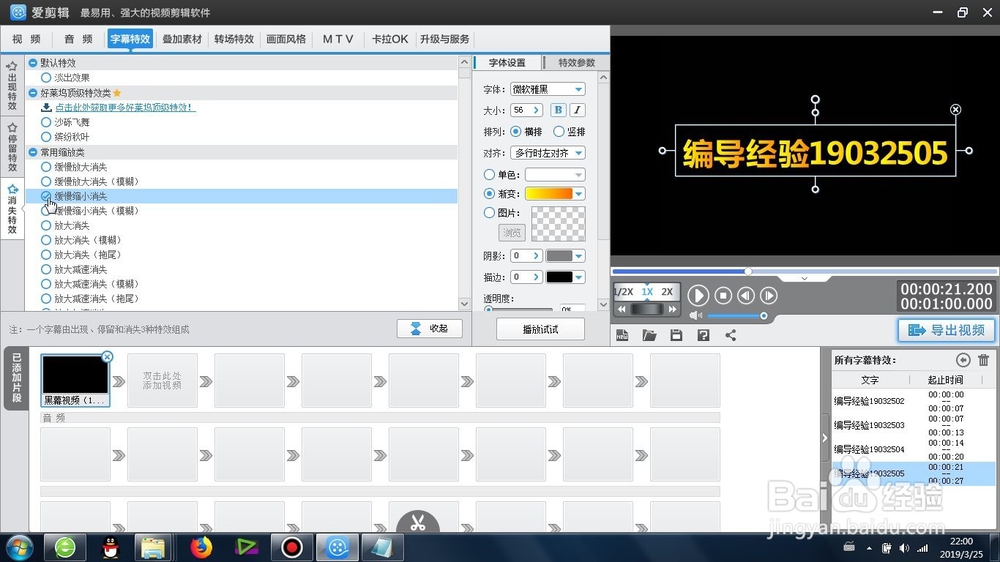The image size is (1000, 562).
Task: Remove the subtitle box with X handle
Action: tap(955, 110)
